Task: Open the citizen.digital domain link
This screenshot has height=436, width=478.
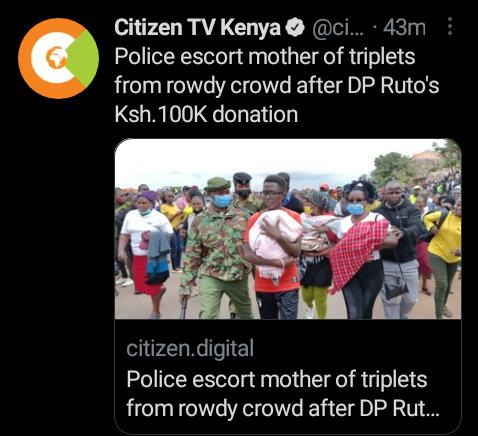Action: (190, 348)
